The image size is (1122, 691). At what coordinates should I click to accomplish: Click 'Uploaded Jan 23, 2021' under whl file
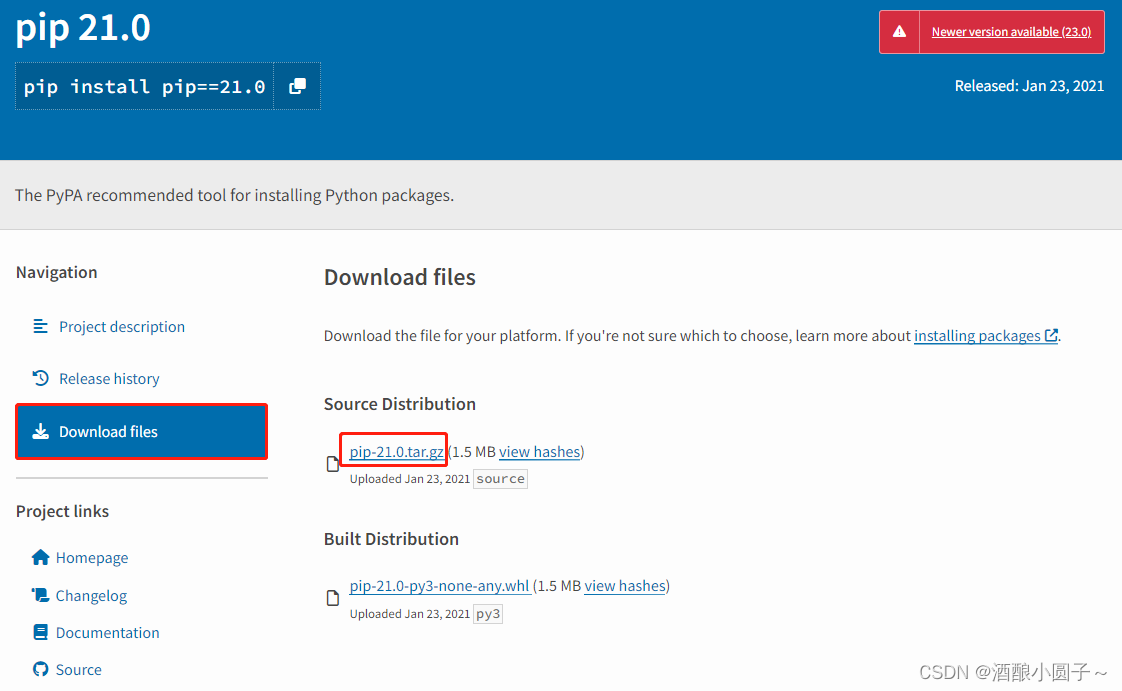[409, 614]
